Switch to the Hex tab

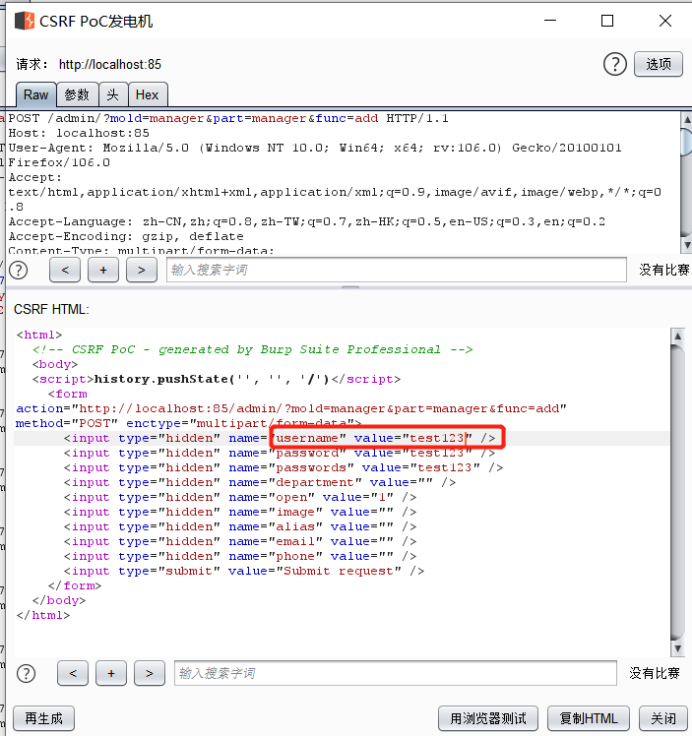[147, 95]
